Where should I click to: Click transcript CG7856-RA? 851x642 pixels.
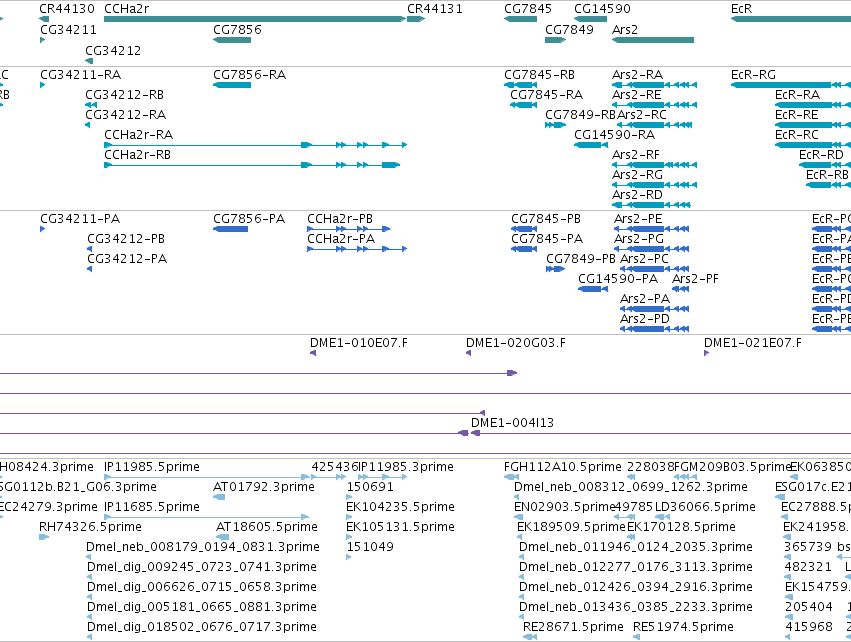232,85
